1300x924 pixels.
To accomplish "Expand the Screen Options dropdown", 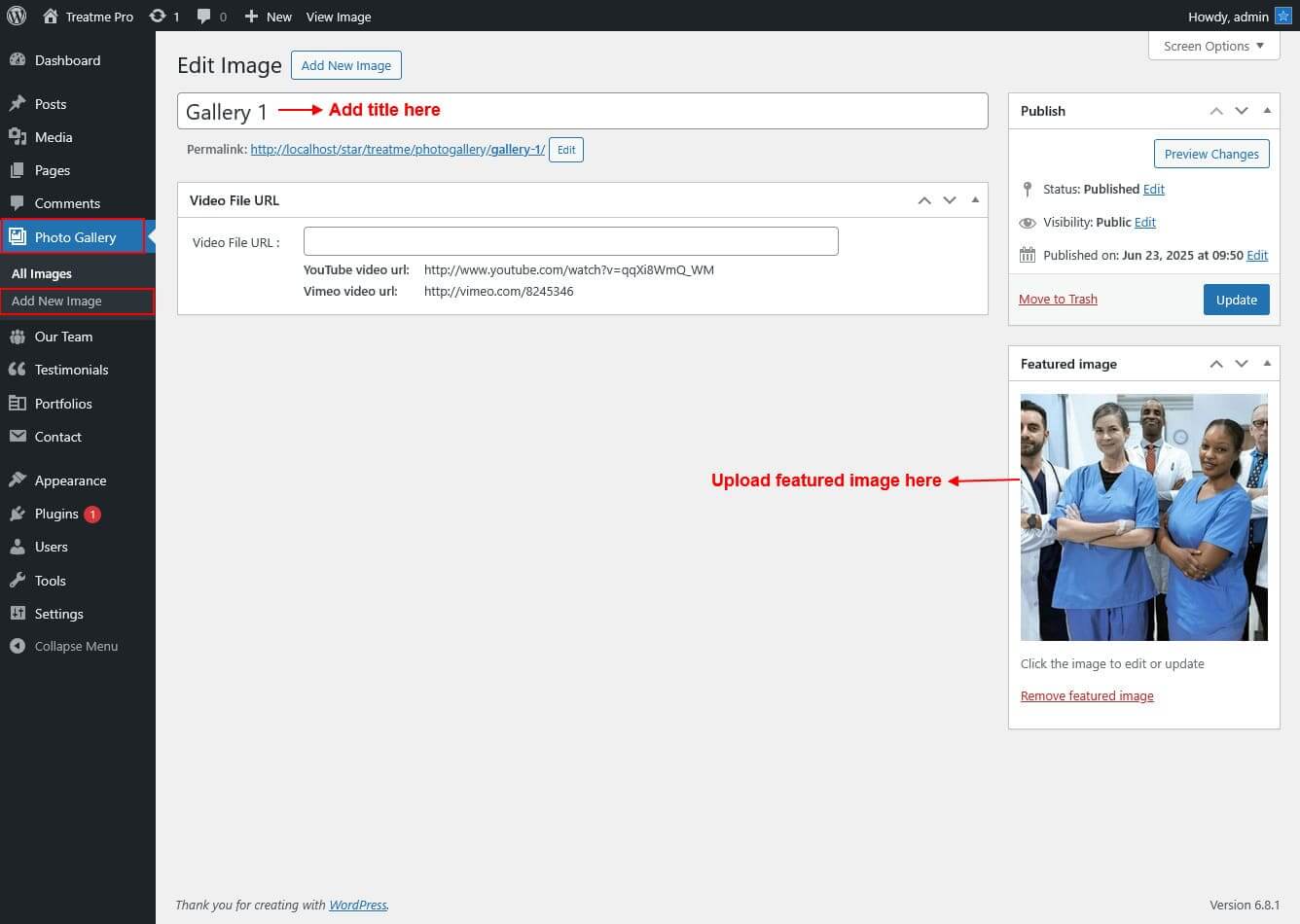I will point(1213,46).
